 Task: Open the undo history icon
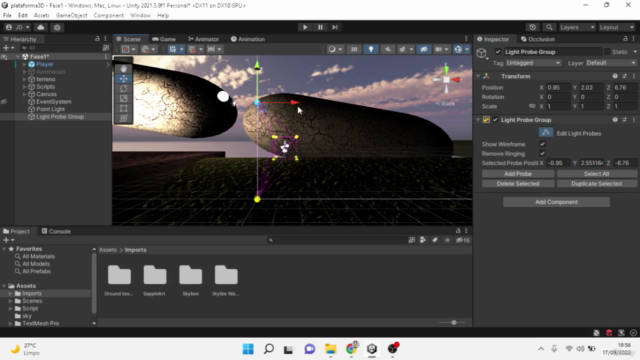coord(533,27)
